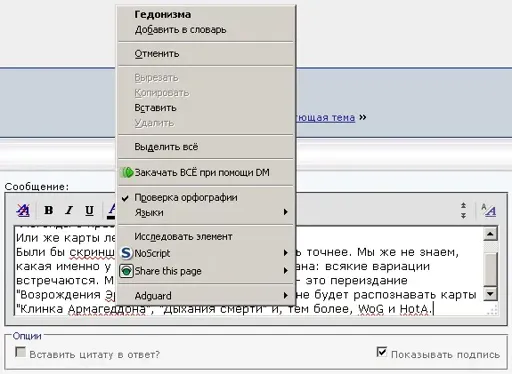
Task: Open the text color tool
Action: point(111,211)
